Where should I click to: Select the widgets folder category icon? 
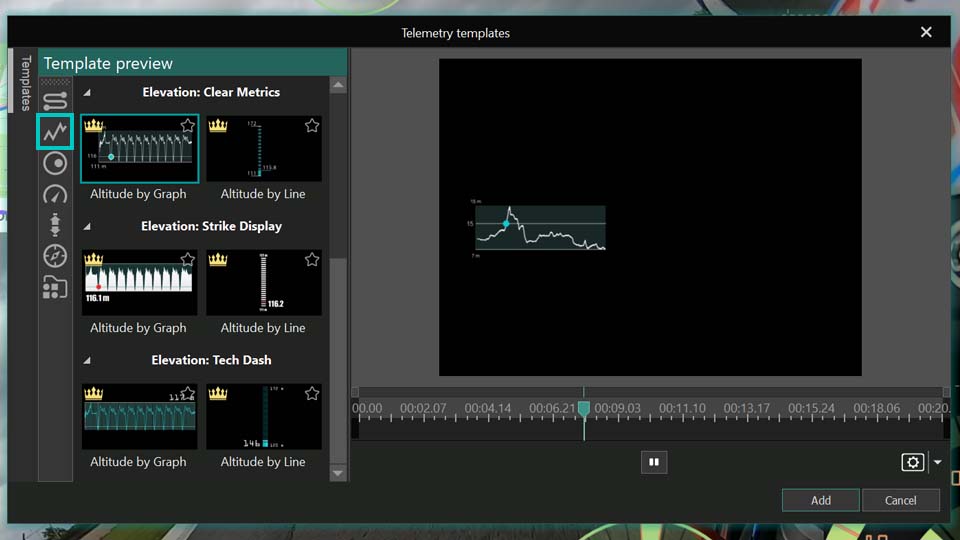55,287
